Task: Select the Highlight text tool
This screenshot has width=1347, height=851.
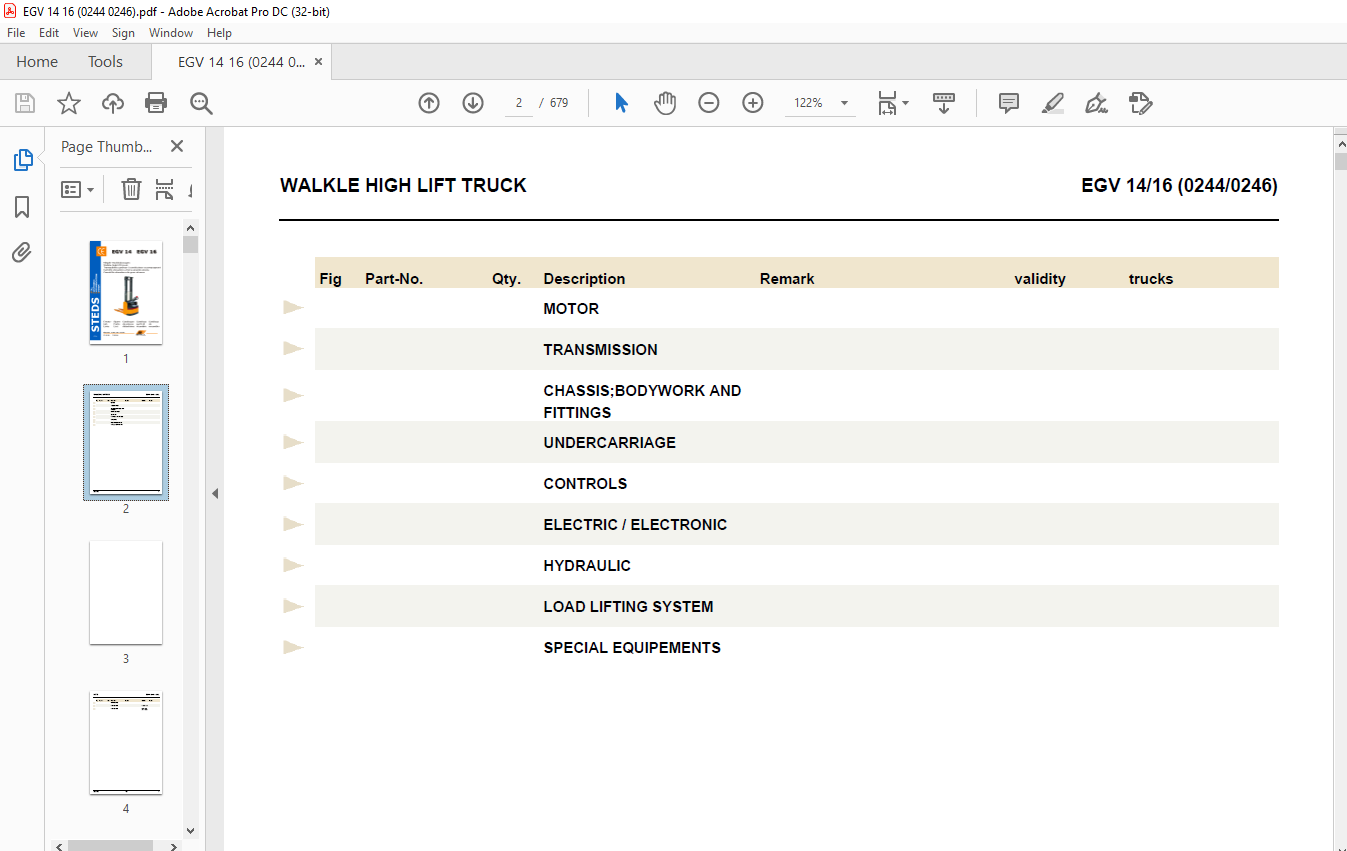Action: [x=1053, y=103]
